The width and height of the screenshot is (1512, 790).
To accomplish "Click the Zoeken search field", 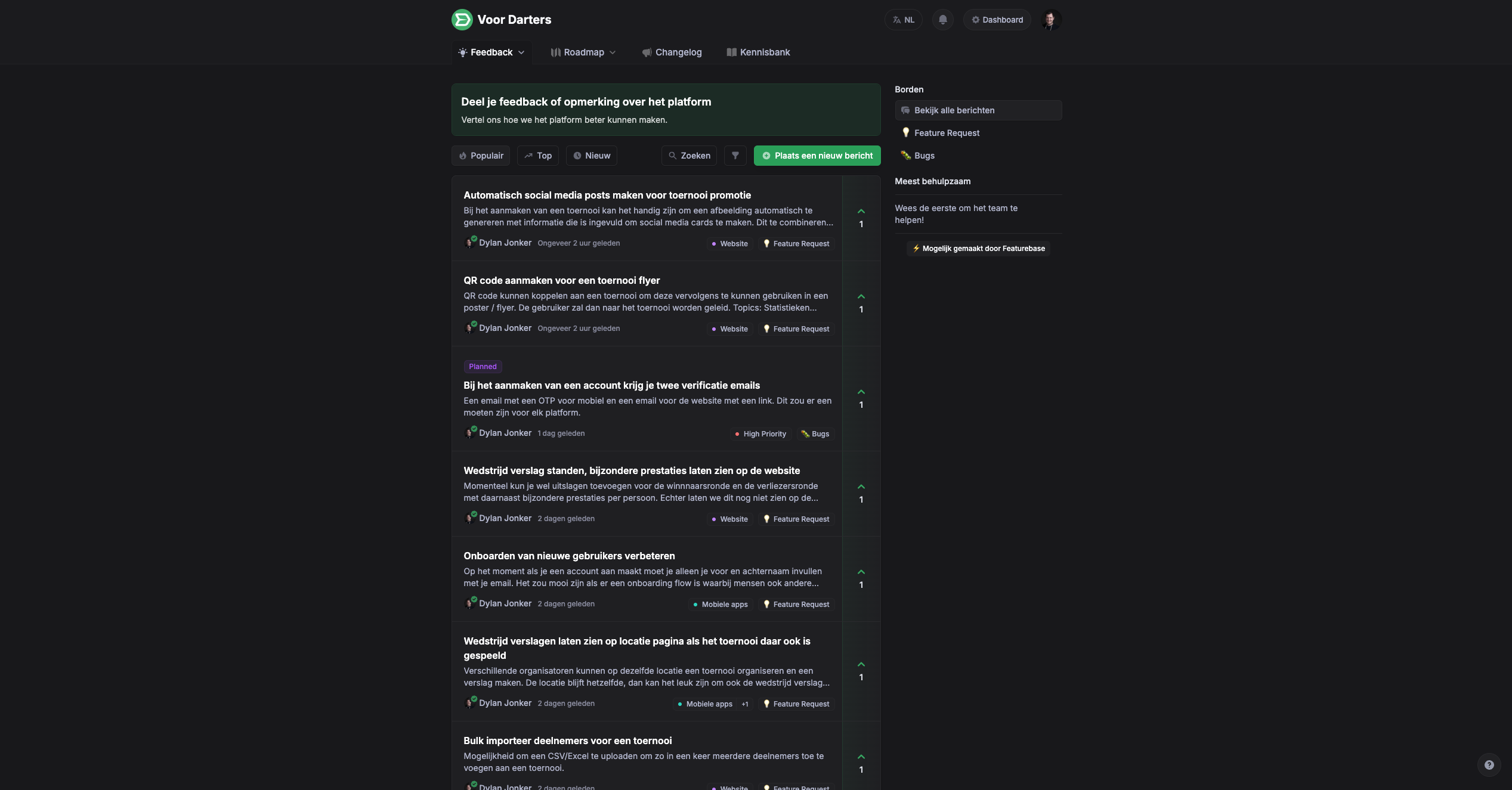I will [x=689, y=156].
